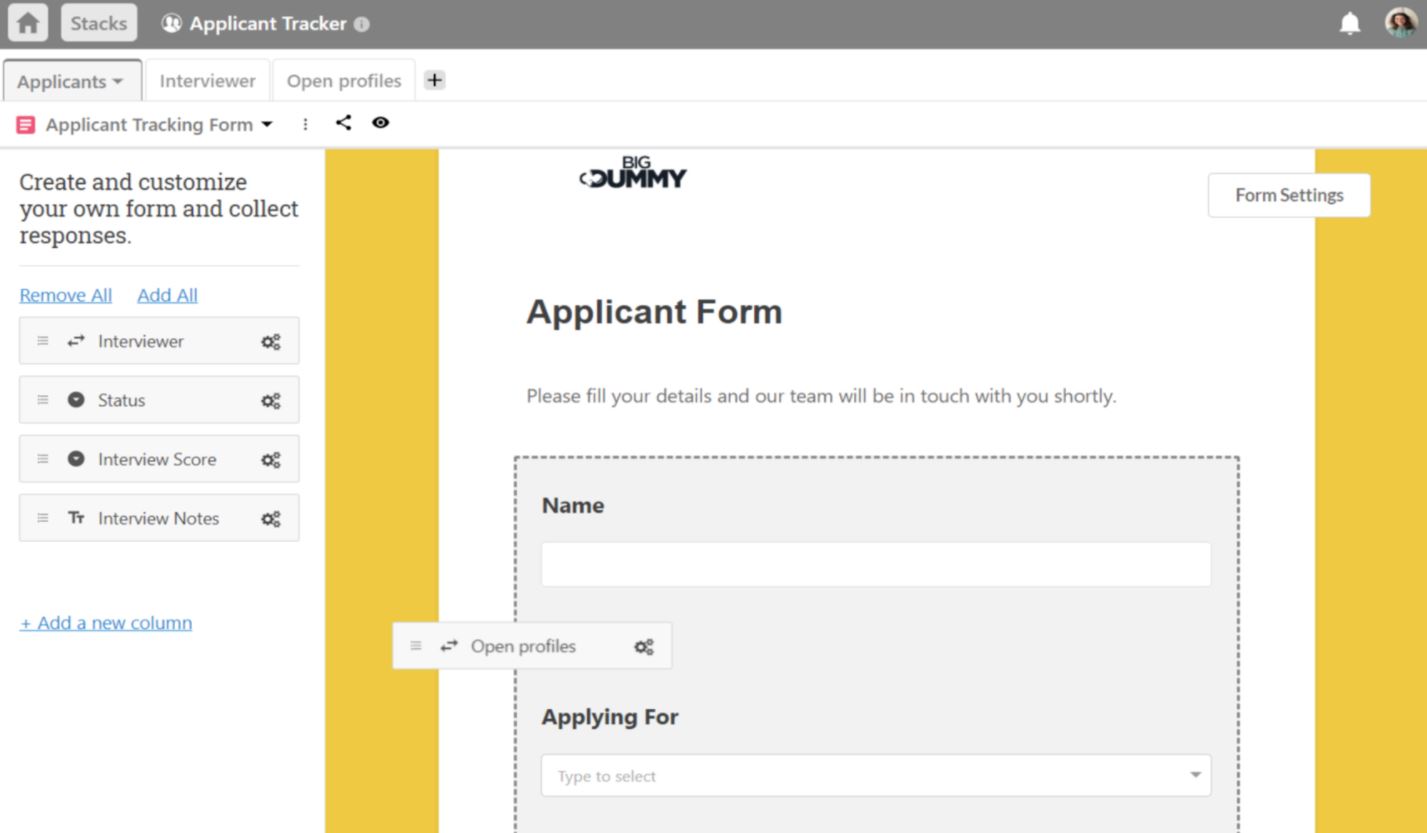Add a new tab with plus icon
Viewport: 1427px width, 833px height.
pos(434,80)
